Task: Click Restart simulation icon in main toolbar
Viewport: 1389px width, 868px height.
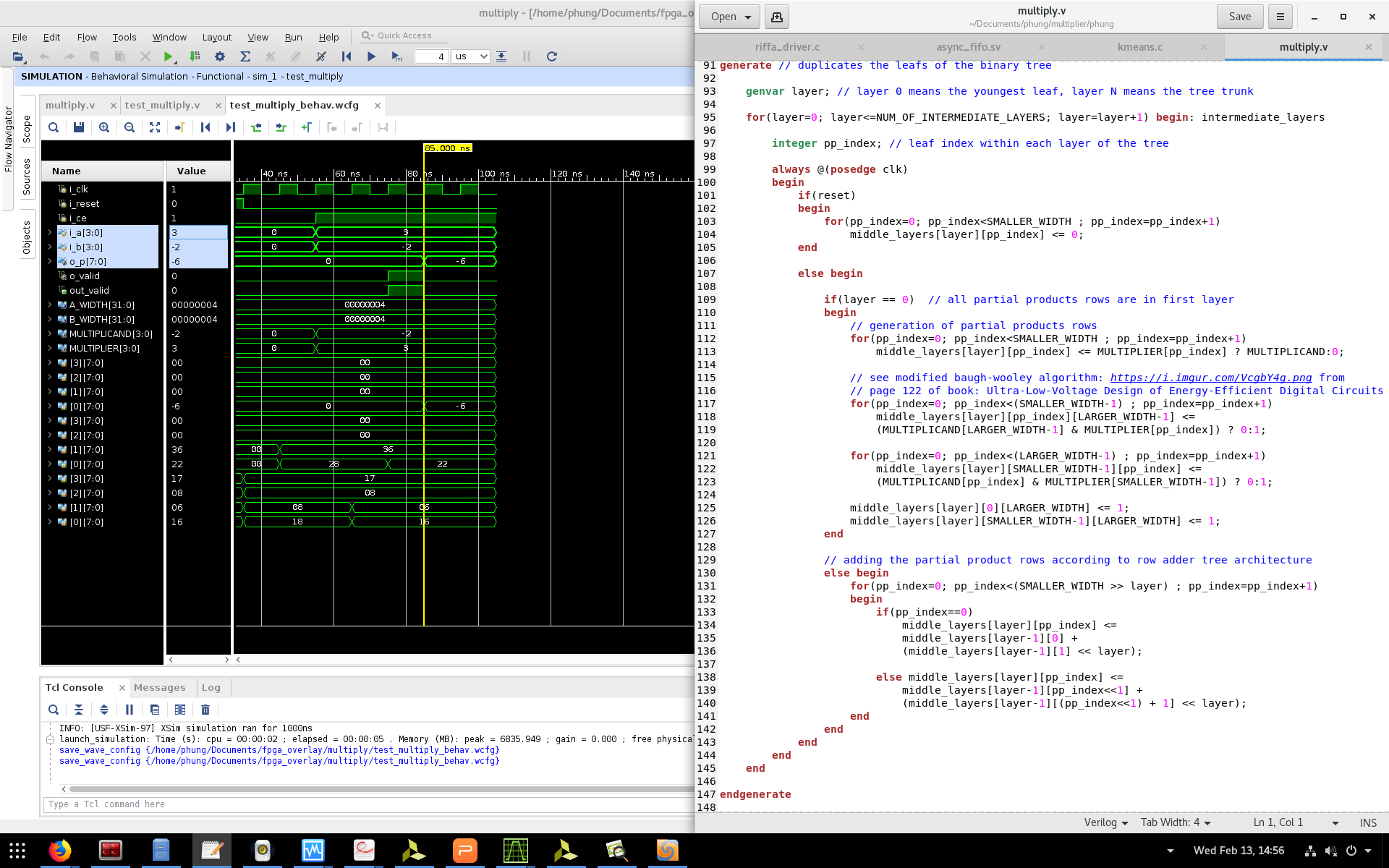Action: [x=347, y=56]
